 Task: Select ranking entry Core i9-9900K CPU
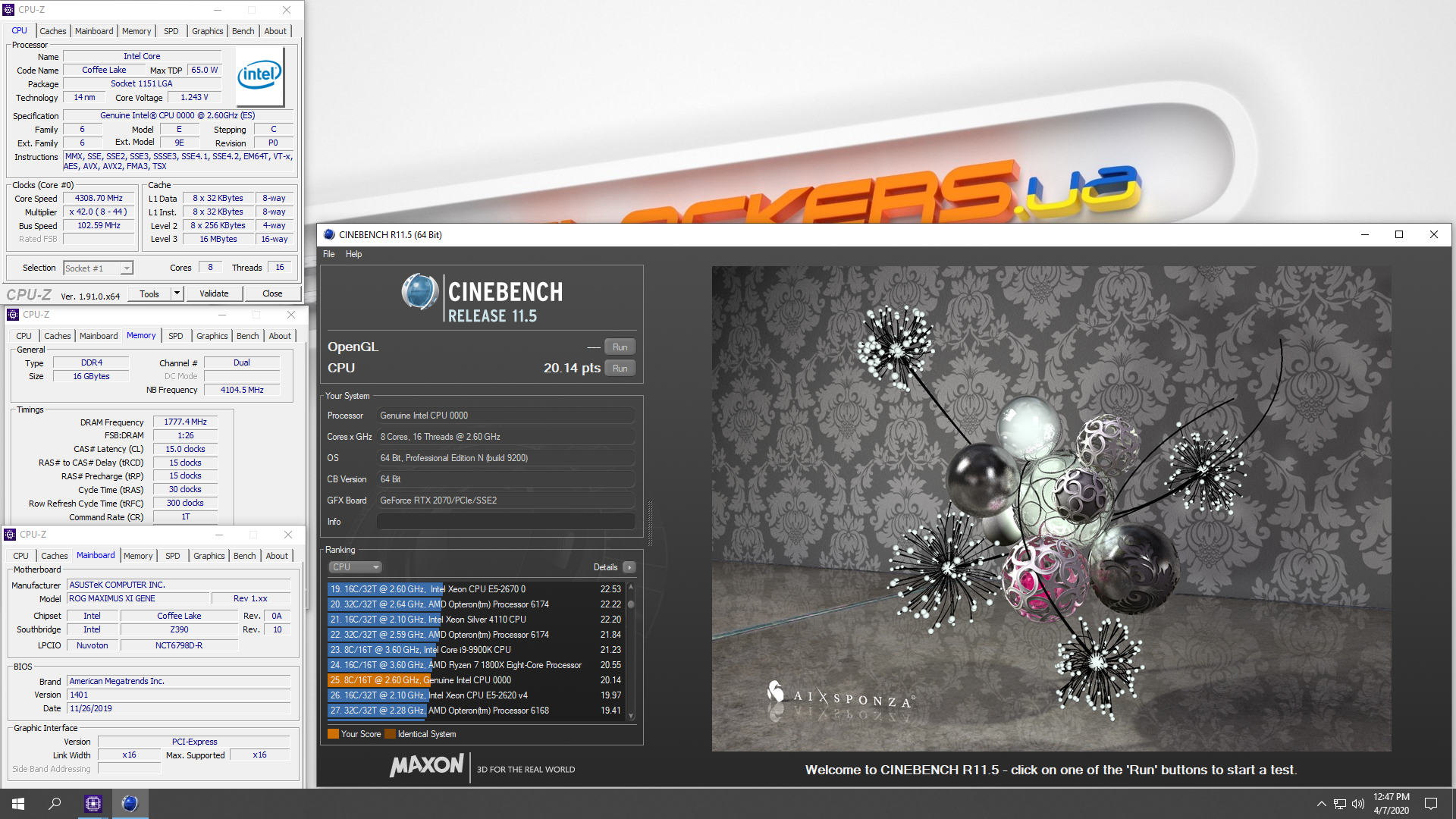coord(475,650)
